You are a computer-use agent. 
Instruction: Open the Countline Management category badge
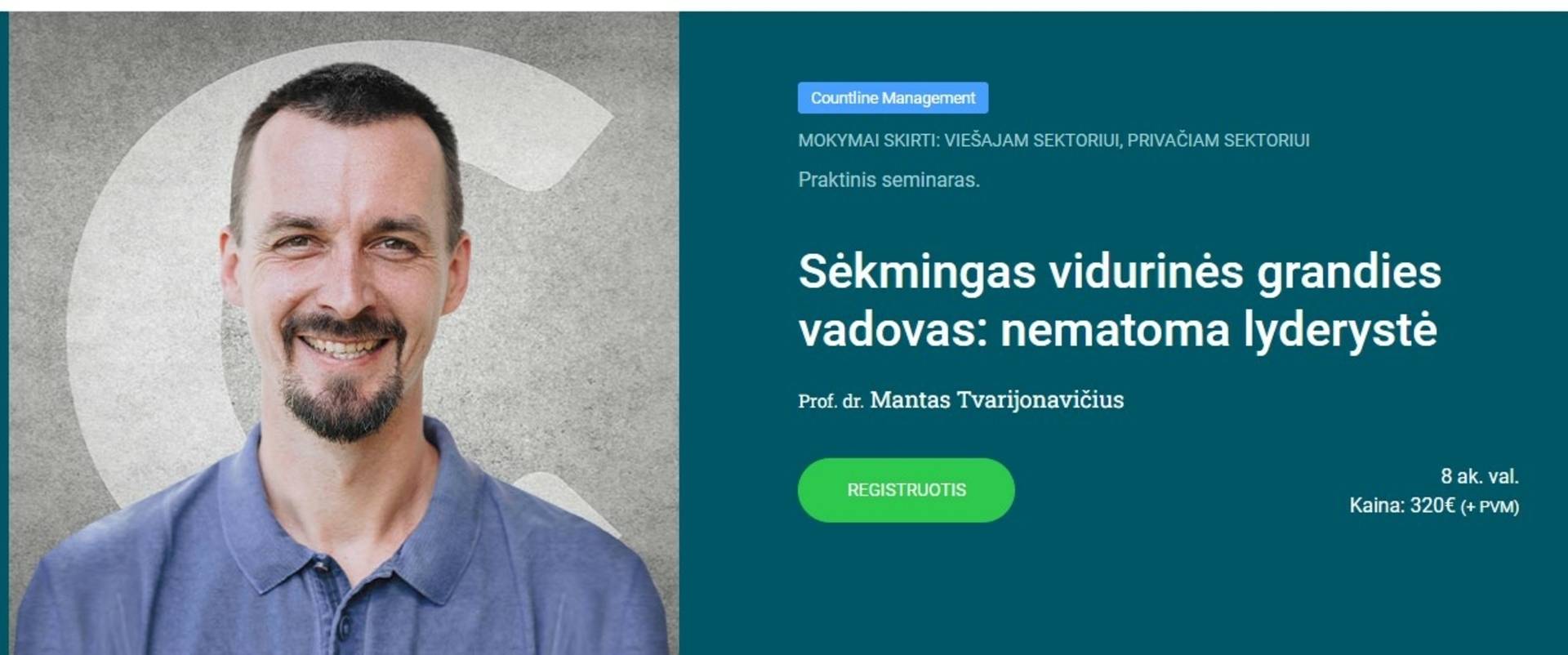[x=893, y=98]
